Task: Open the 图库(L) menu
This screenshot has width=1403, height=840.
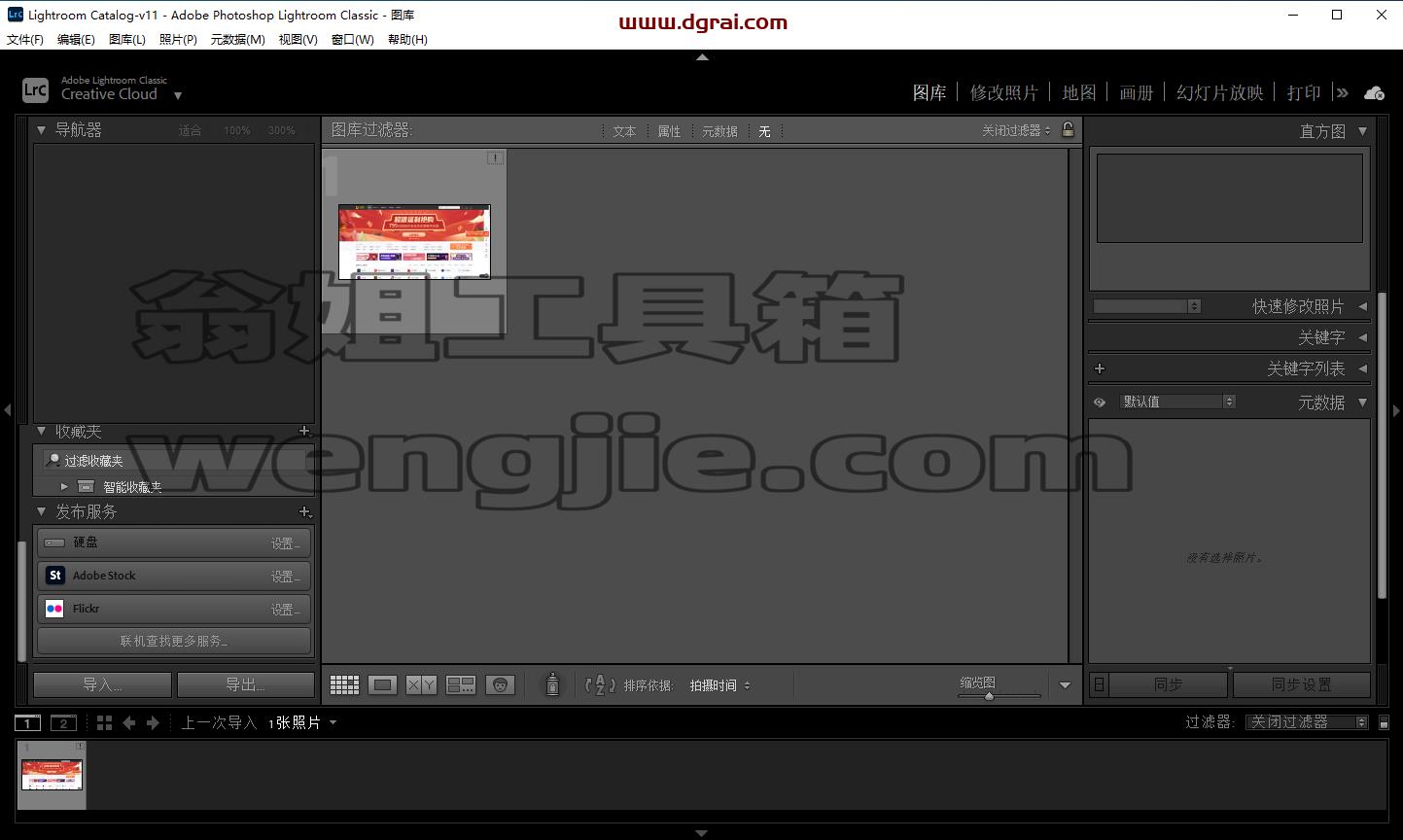Action: [x=127, y=40]
